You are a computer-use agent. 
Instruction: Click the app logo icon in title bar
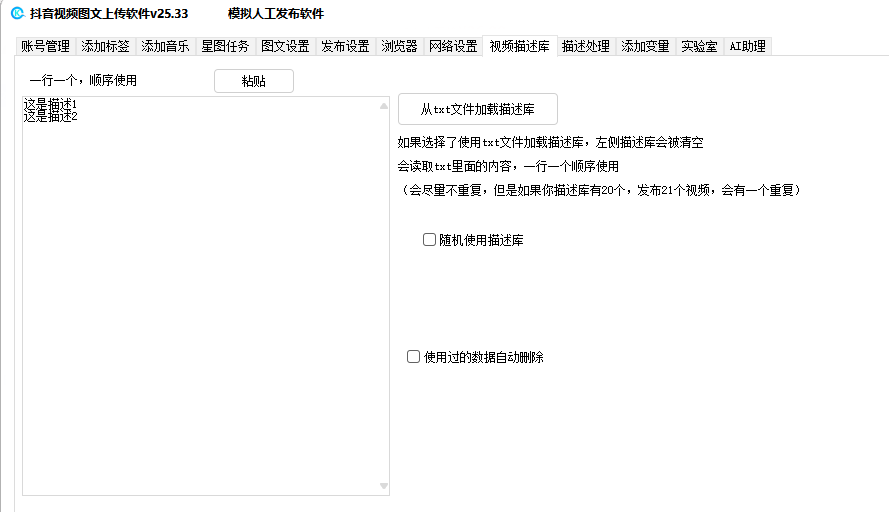[x=17, y=14]
